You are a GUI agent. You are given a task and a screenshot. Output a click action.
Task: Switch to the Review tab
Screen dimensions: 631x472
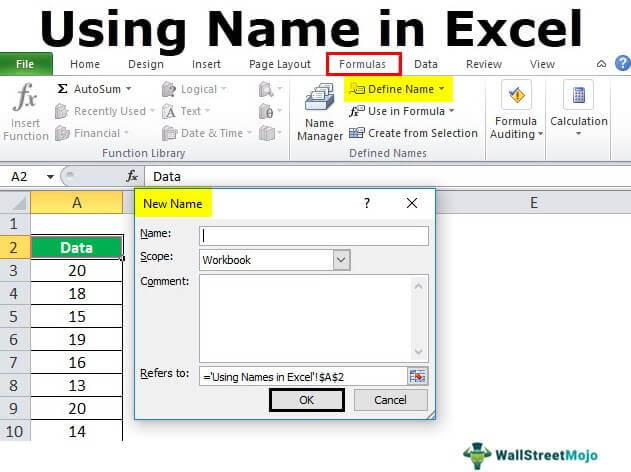(484, 64)
